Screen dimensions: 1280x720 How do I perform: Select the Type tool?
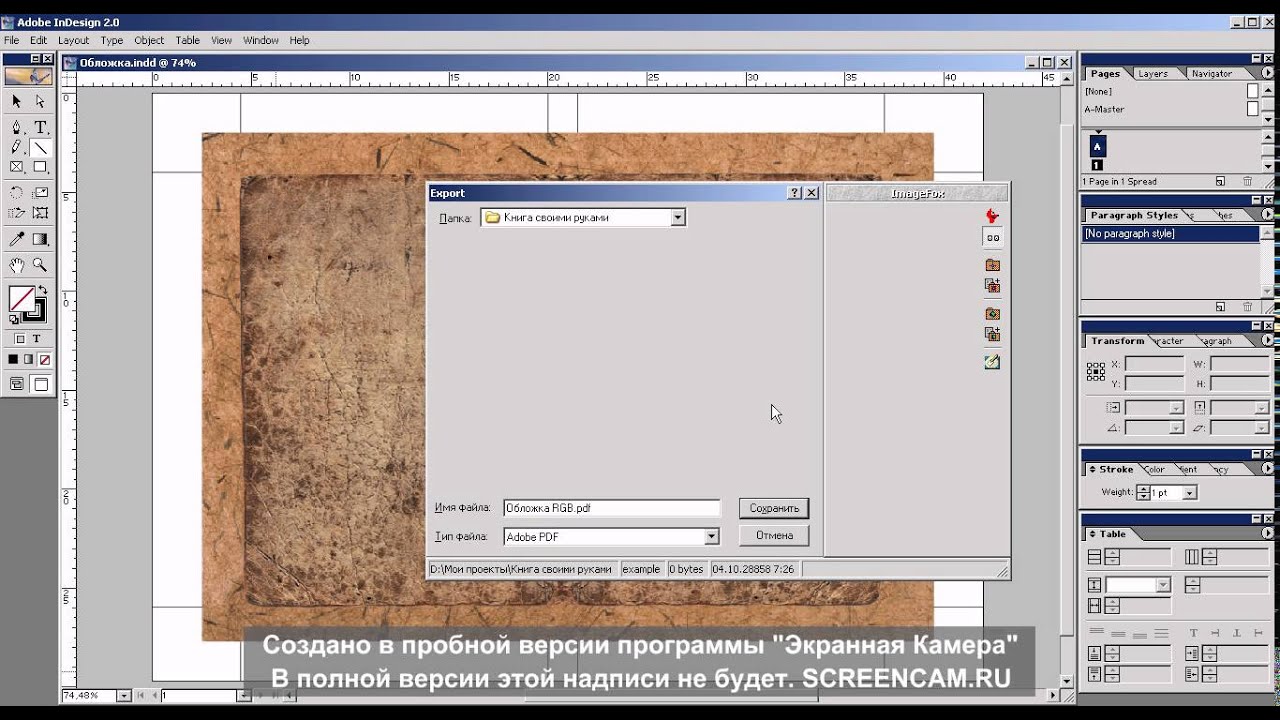click(x=40, y=127)
